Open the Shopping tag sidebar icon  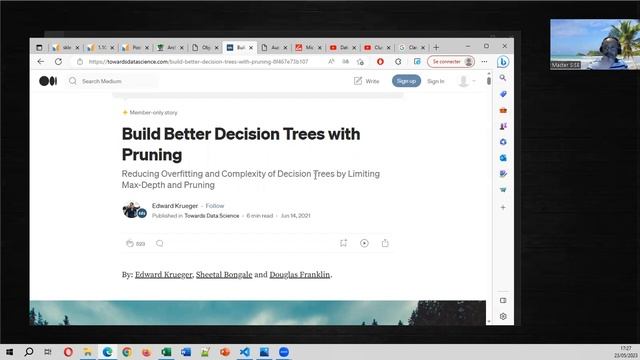click(x=503, y=94)
